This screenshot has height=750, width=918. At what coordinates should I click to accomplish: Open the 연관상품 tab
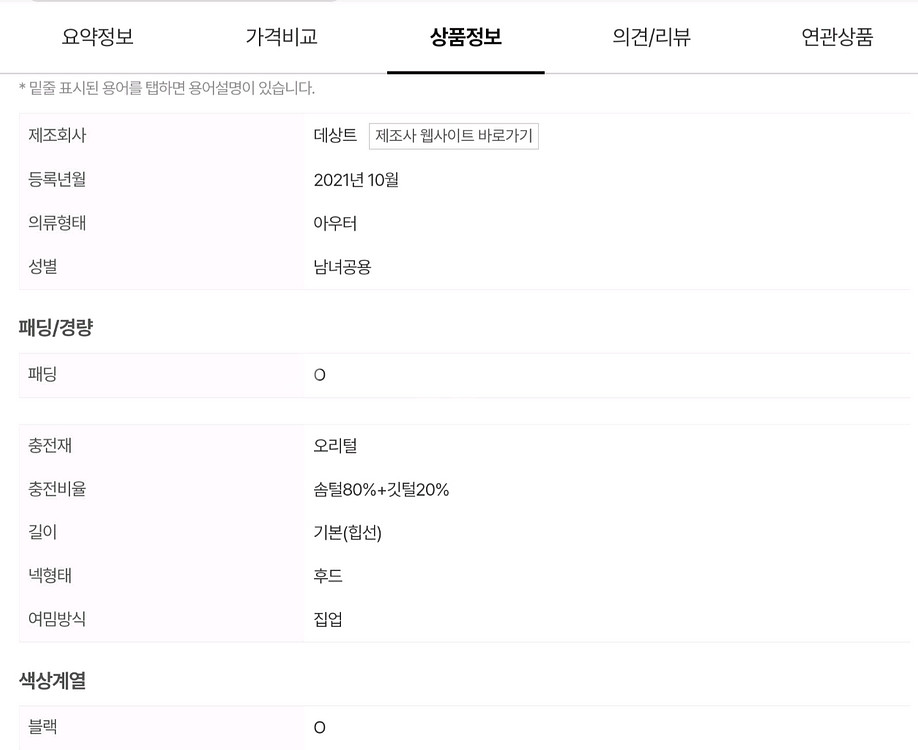pyautogui.click(x=837, y=38)
